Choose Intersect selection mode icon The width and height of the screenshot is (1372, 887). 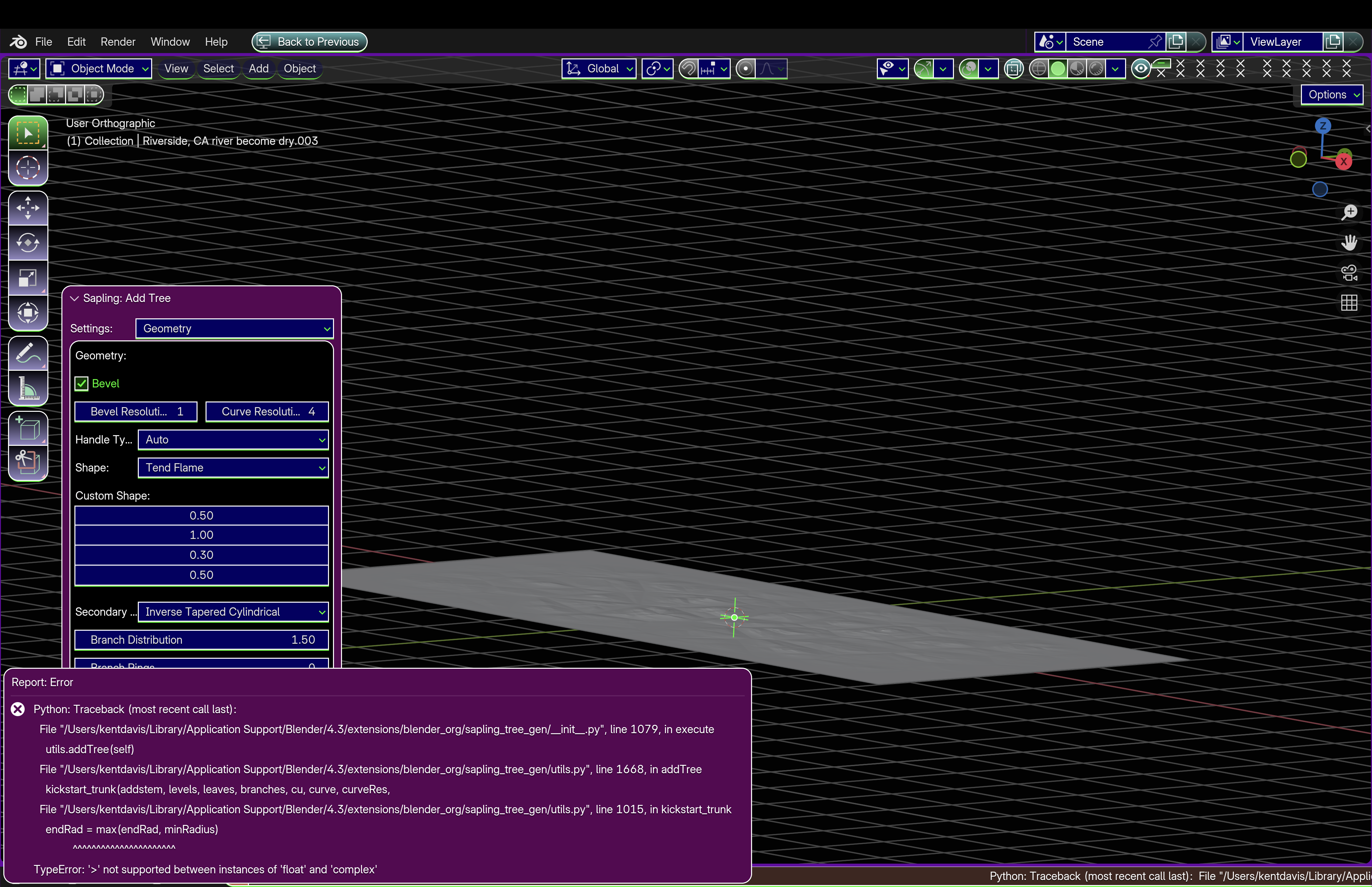pyautogui.click(x=94, y=94)
